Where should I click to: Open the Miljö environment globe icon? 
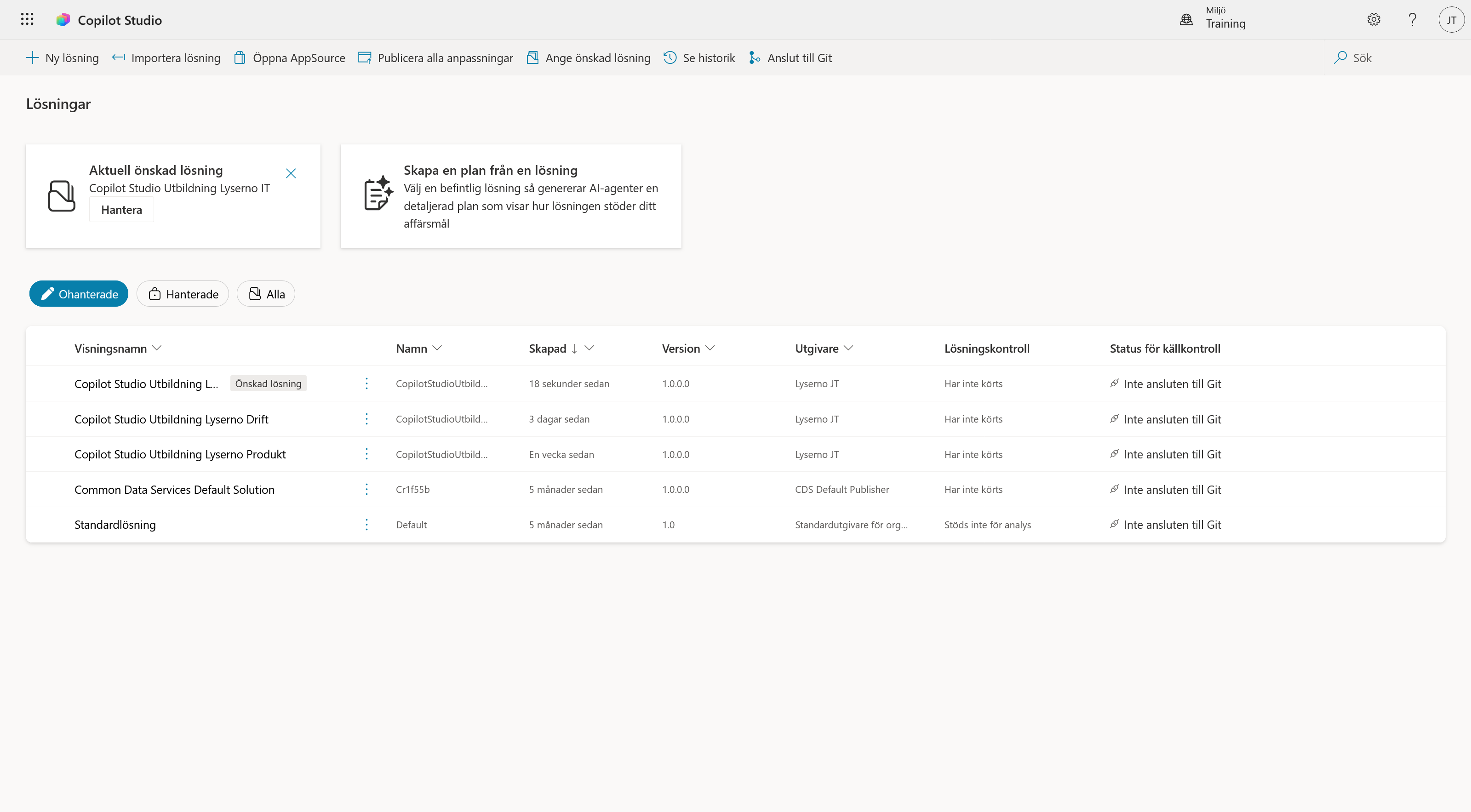tap(1186, 19)
